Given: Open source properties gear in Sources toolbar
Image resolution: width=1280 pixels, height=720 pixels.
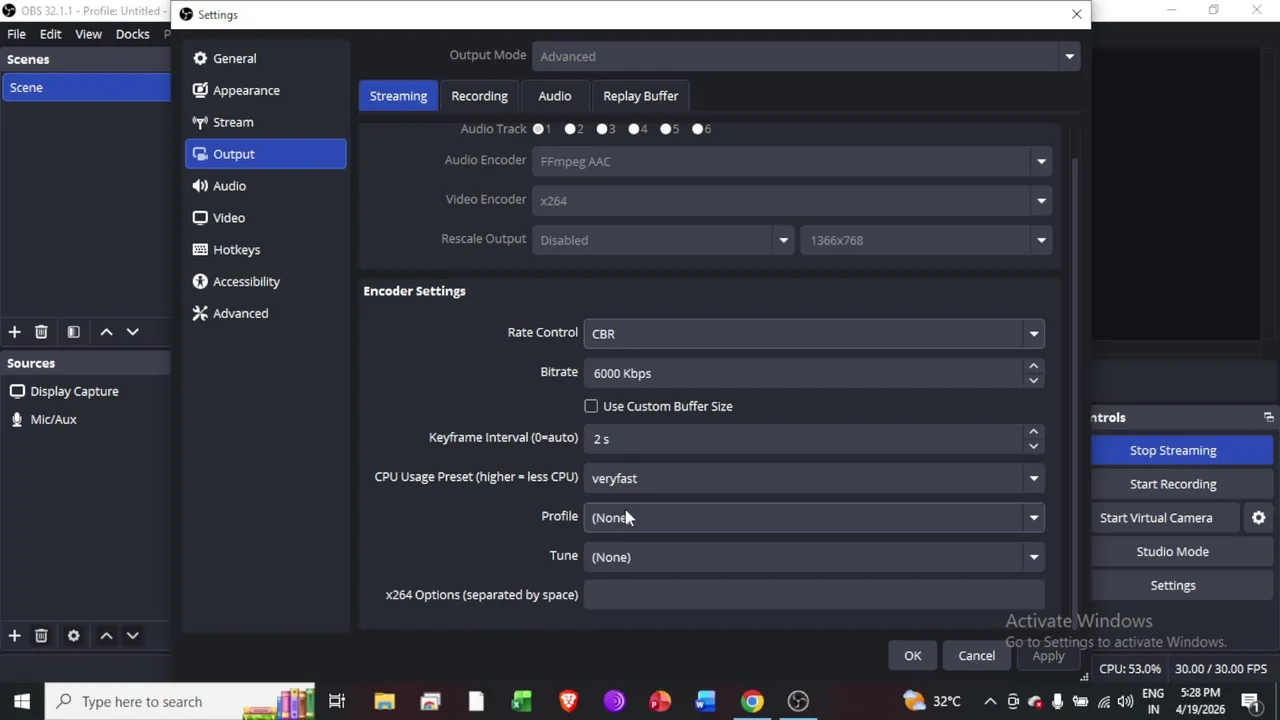Looking at the screenshot, I should [73, 636].
